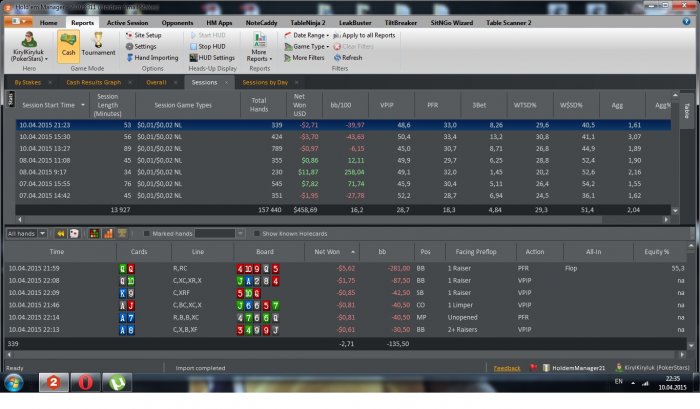Select hand played at 10.04.2015 21:59
The image size is (700, 409).
346,268
